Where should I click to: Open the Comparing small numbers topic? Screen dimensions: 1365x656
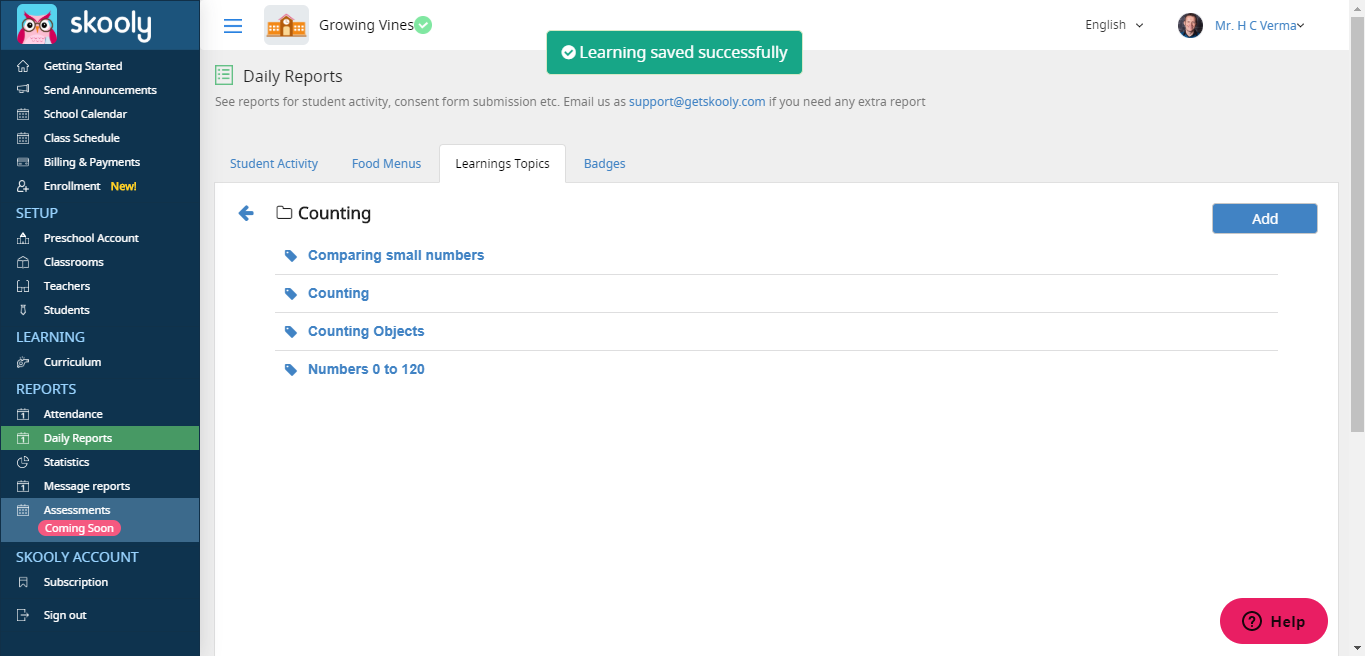tap(396, 256)
